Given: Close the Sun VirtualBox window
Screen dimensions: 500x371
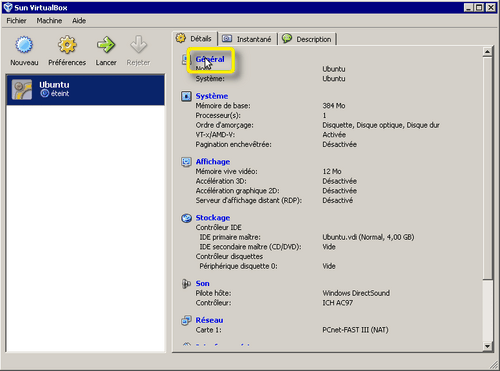Looking at the screenshot, I should click(x=491, y=7).
